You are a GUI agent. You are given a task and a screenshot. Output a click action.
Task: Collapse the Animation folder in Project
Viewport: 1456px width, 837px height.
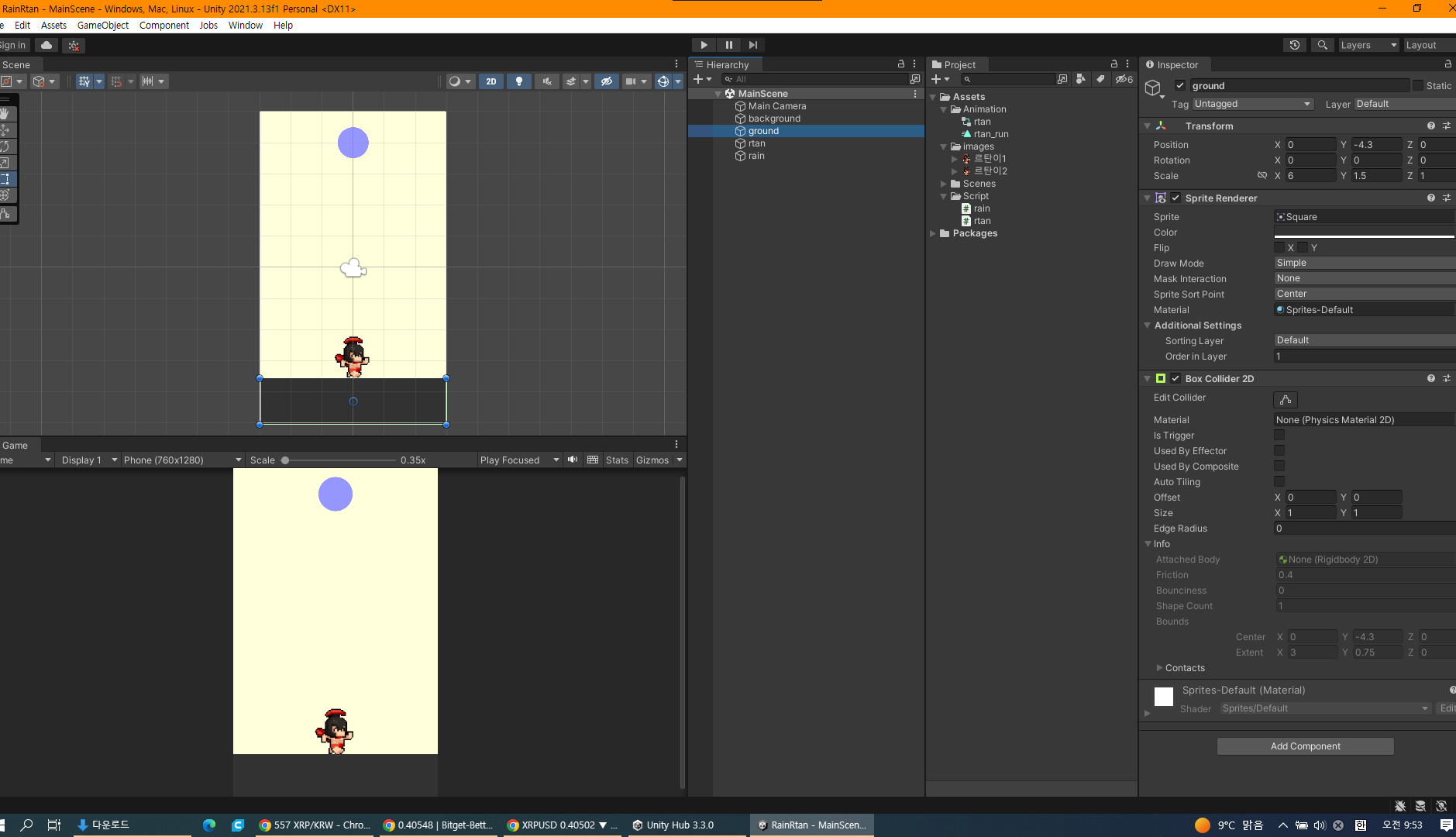click(944, 109)
